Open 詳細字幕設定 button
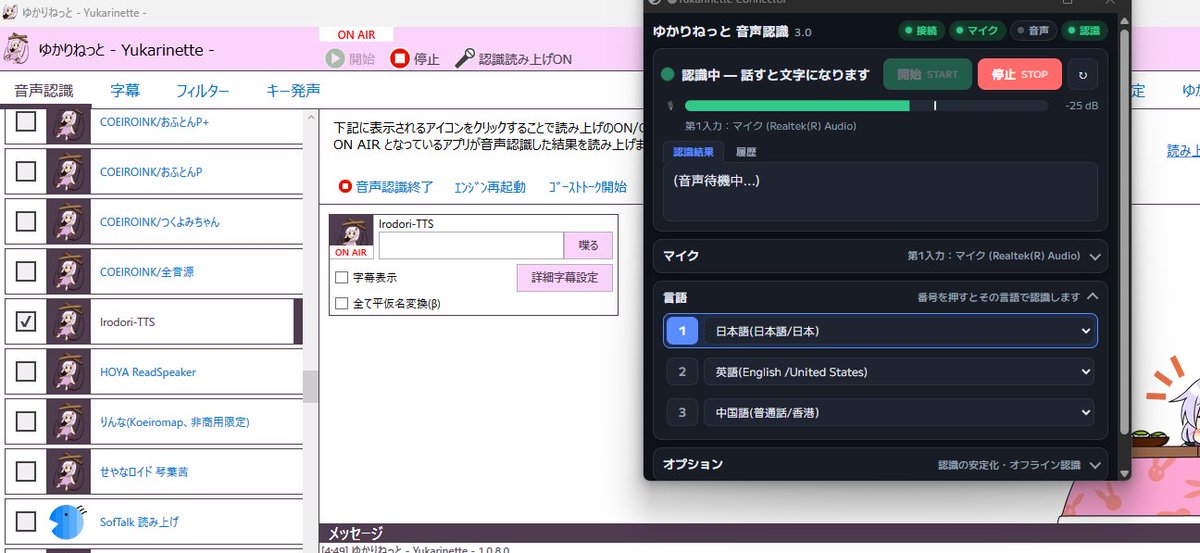 click(x=564, y=278)
